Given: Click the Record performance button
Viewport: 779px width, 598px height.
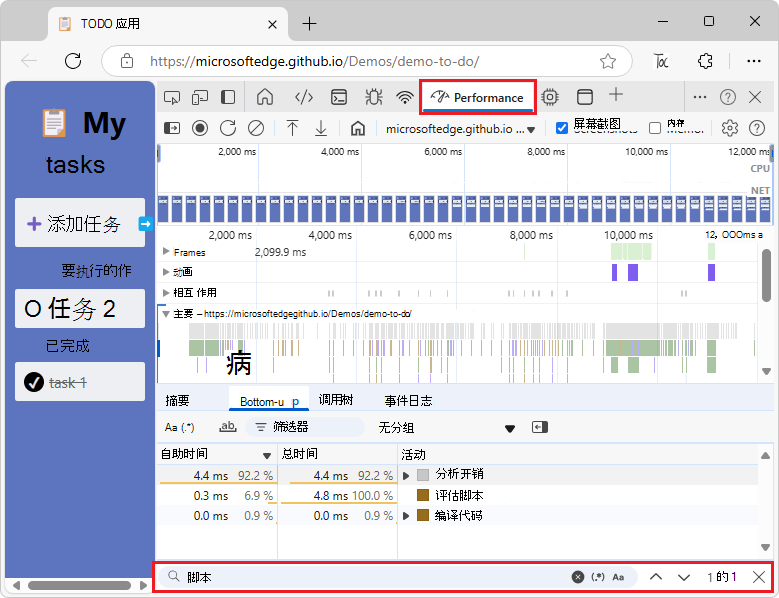Looking at the screenshot, I should click(200, 128).
